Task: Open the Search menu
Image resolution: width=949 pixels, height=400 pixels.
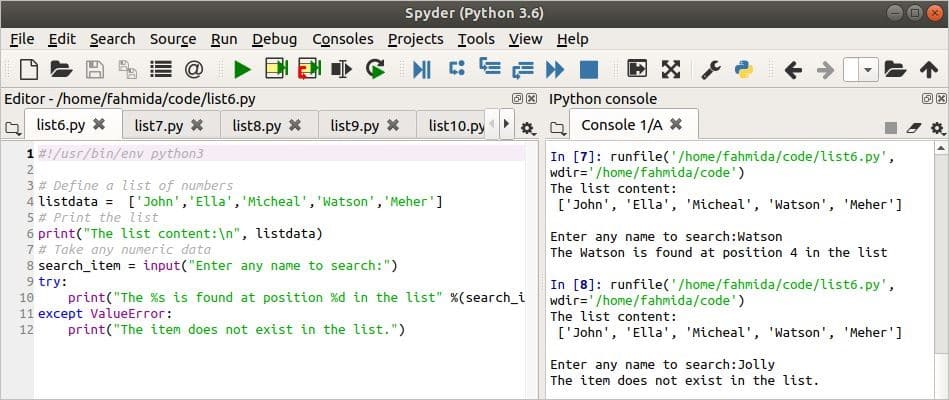Action: click(x=112, y=39)
